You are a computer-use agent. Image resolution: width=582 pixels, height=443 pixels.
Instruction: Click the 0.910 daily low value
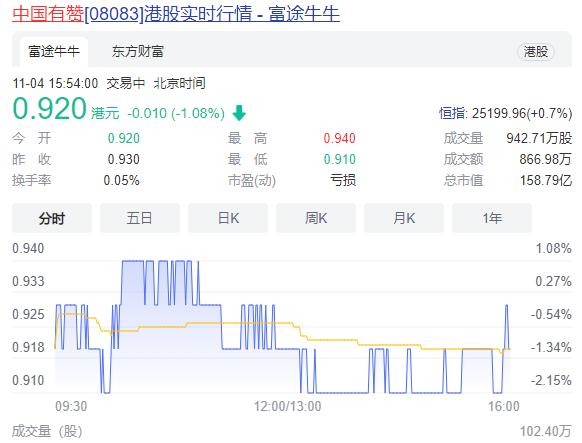(x=339, y=160)
